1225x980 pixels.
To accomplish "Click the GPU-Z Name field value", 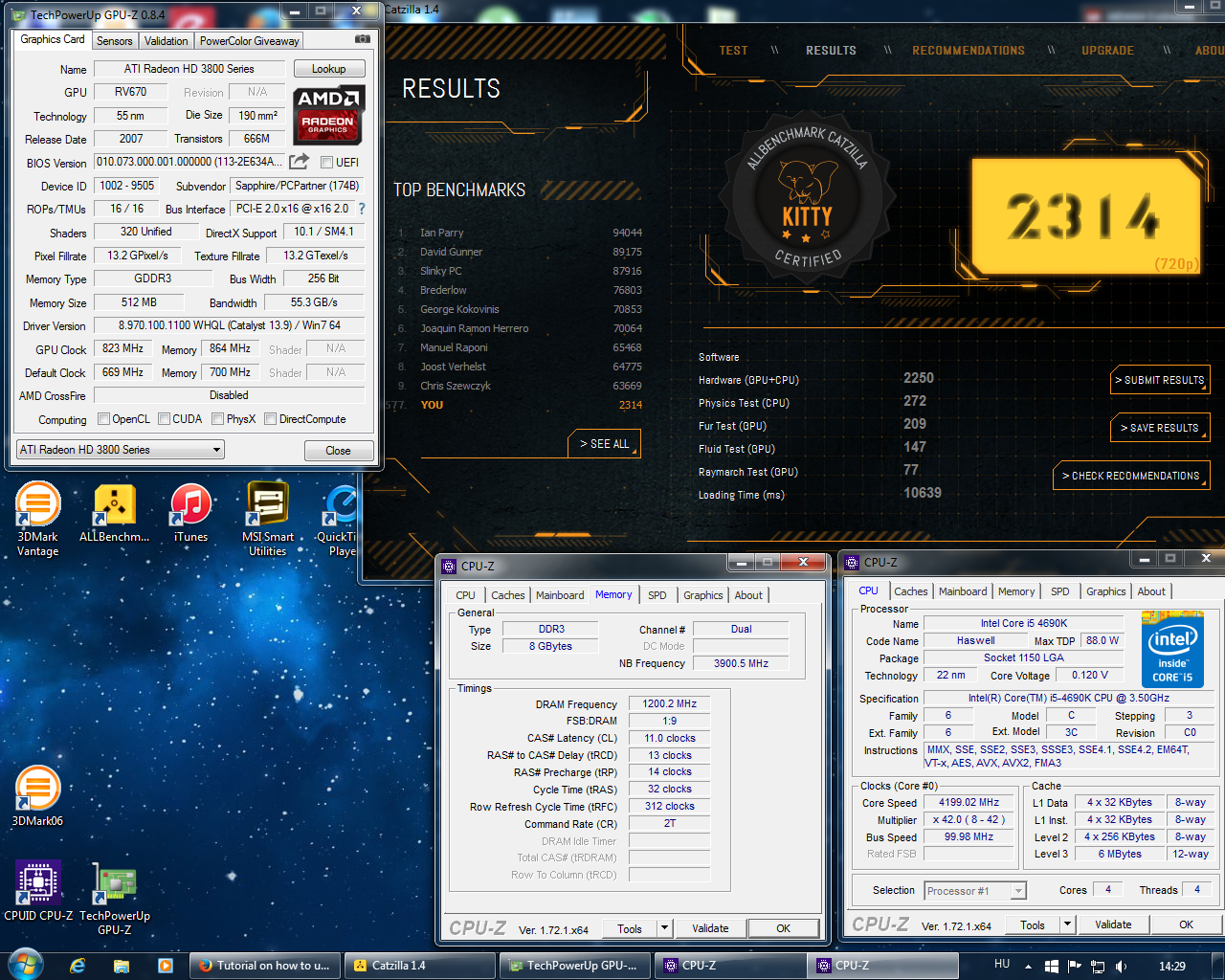I will click(x=189, y=69).
